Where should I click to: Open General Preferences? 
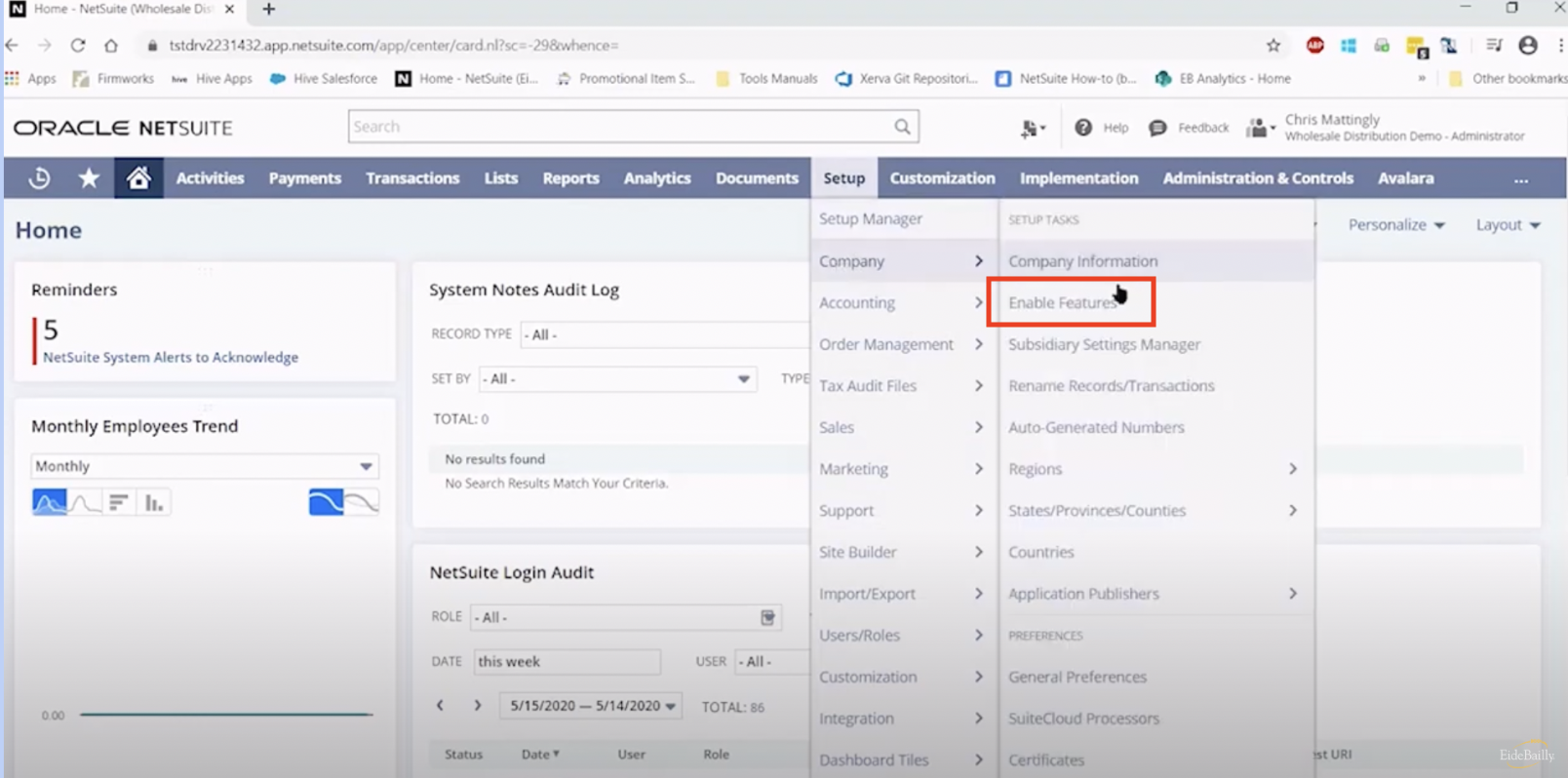pos(1078,677)
